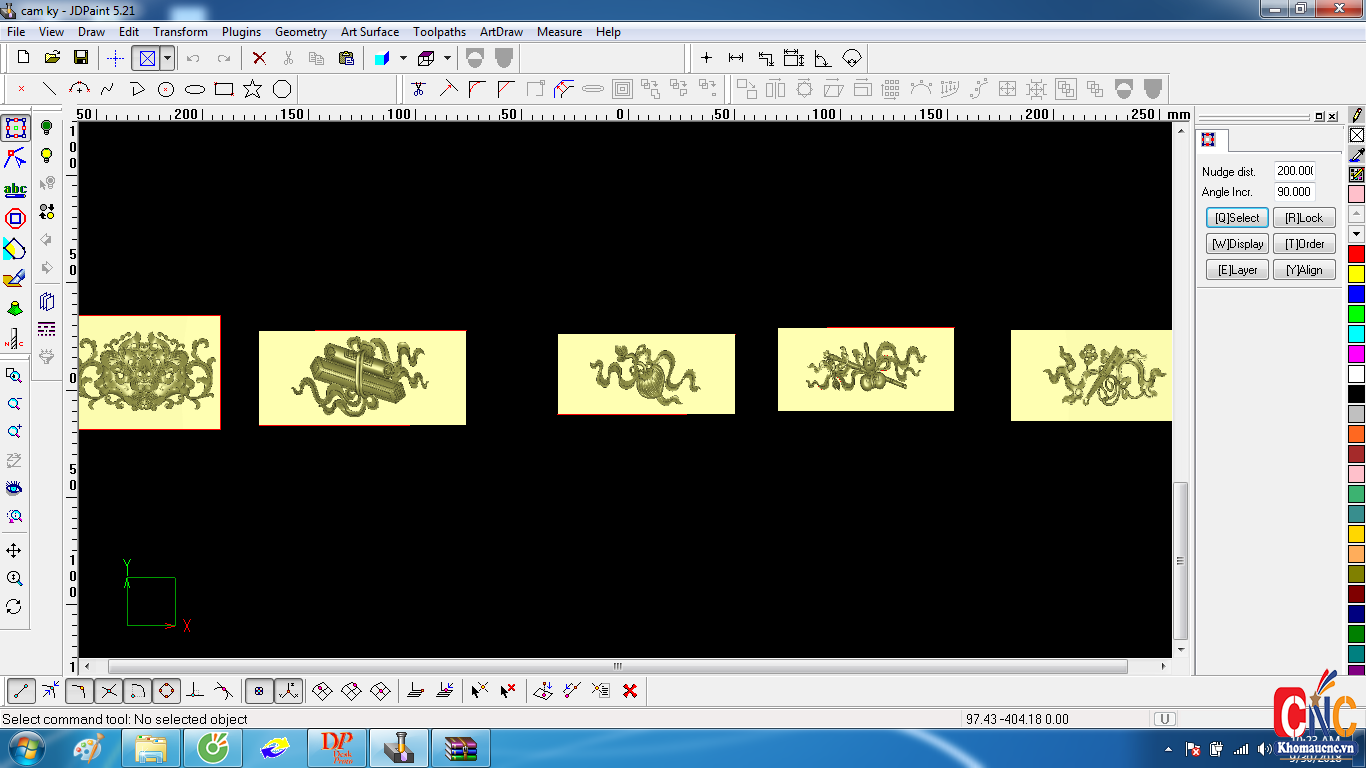Toggle the endpoint snap button

(22, 690)
